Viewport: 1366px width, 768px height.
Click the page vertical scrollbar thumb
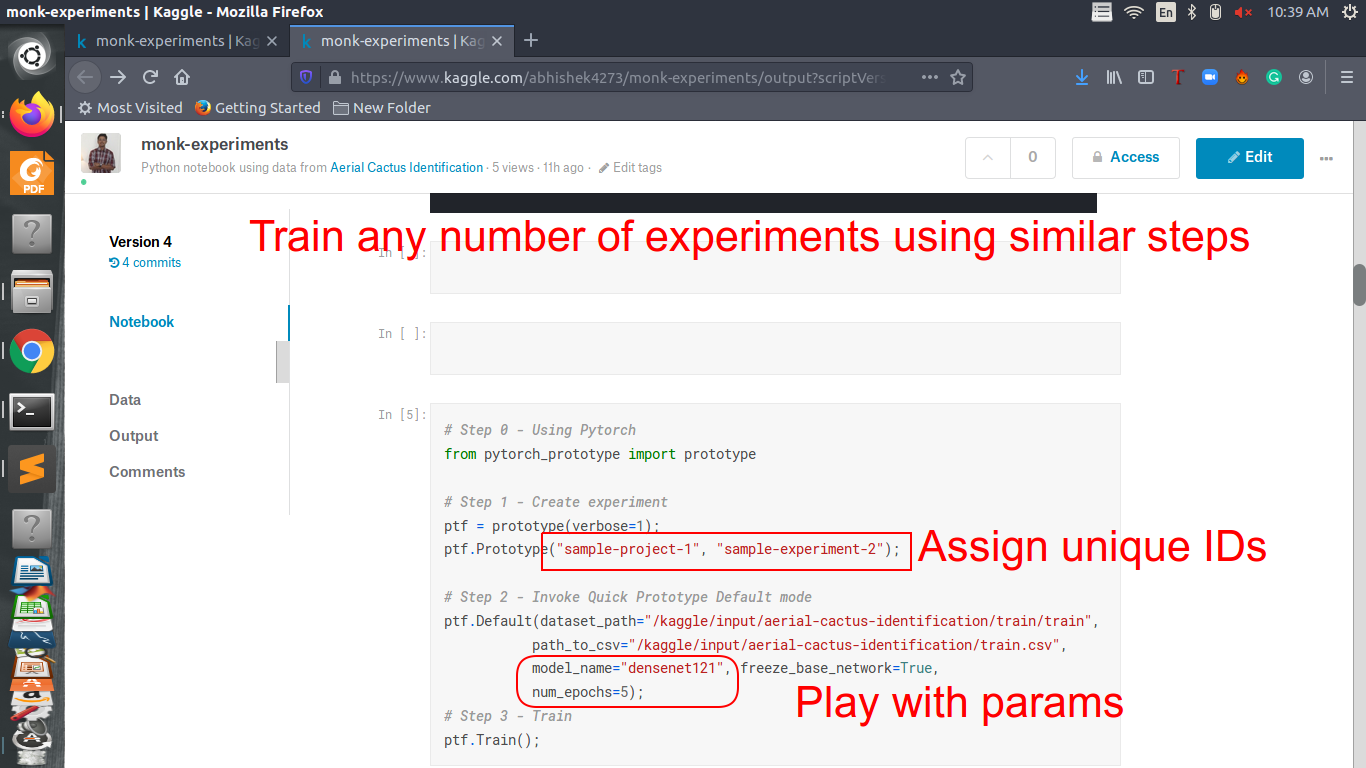pos(1360,285)
